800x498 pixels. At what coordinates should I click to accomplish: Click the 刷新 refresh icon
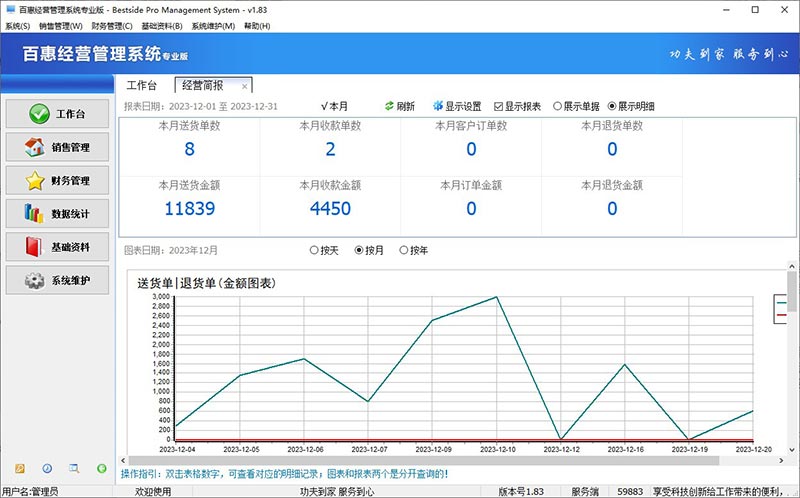tap(390, 107)
